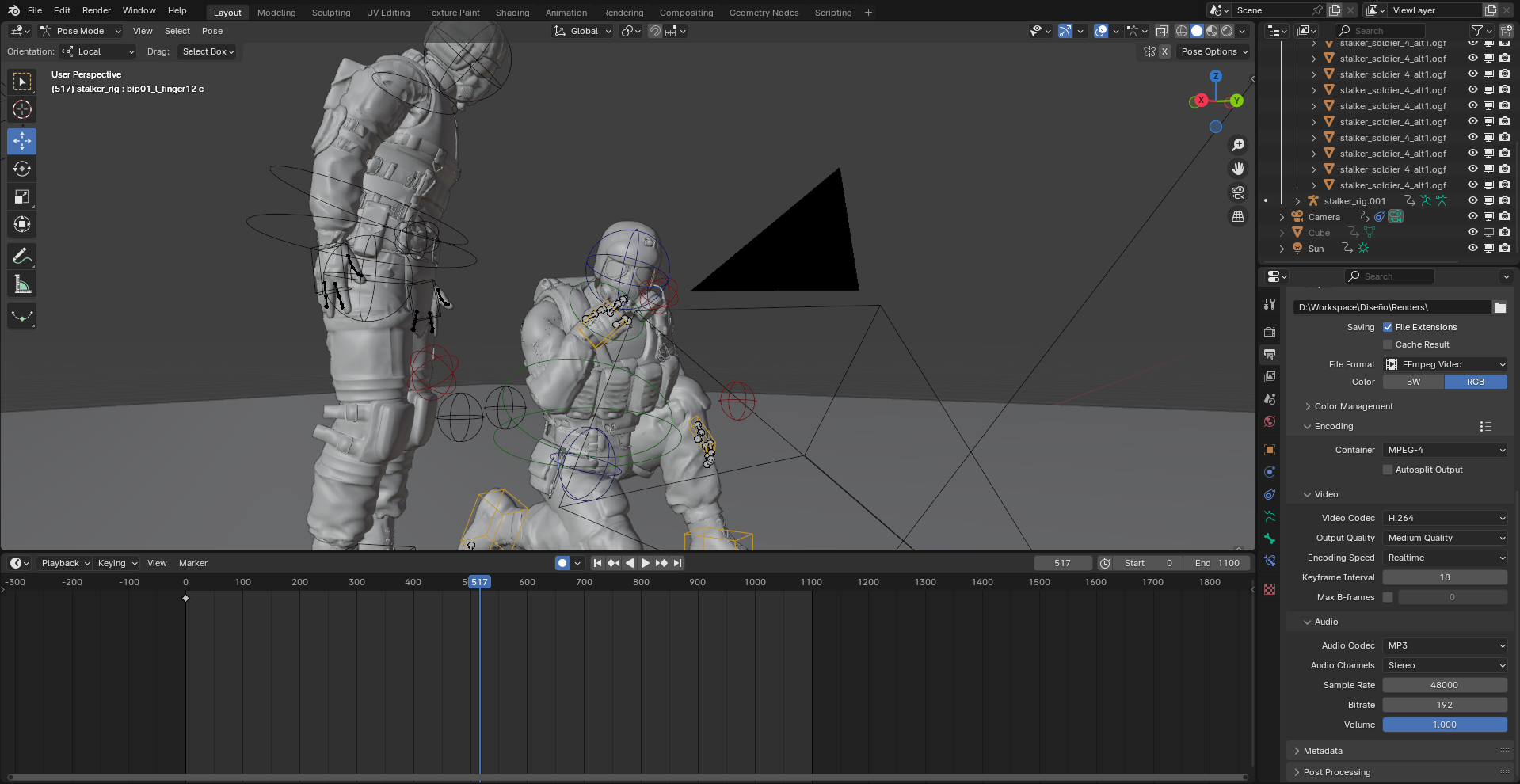Switch perspective/orthographic grid icon

tap(1238, 216)
